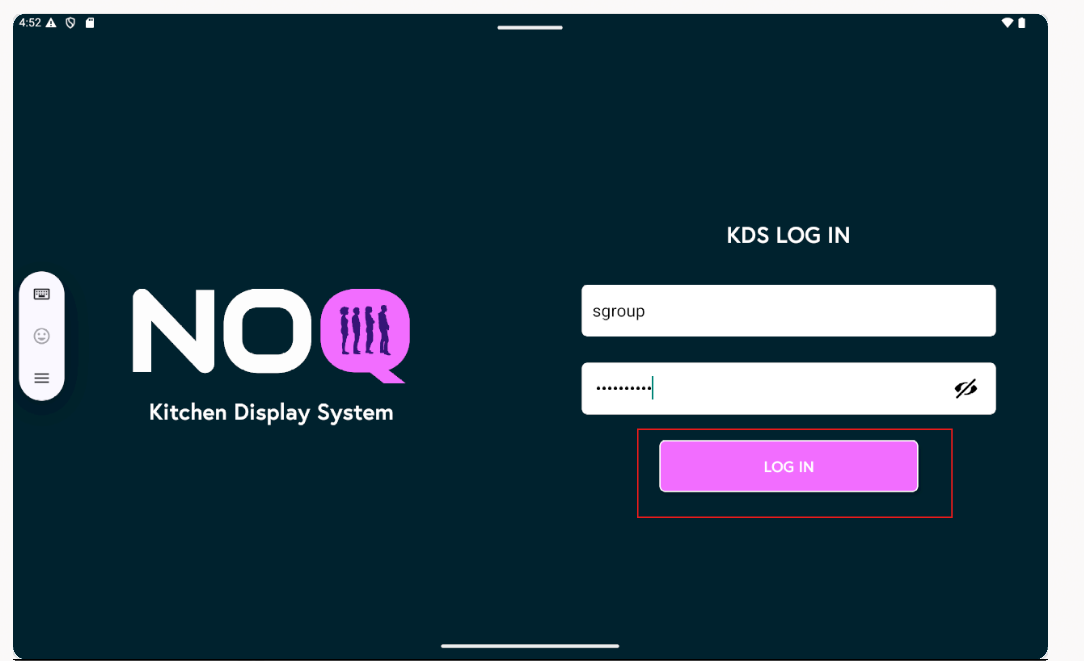1084x661 pixels.
Task: Show password using crossed-eye toggle
Action: [965, 389]
